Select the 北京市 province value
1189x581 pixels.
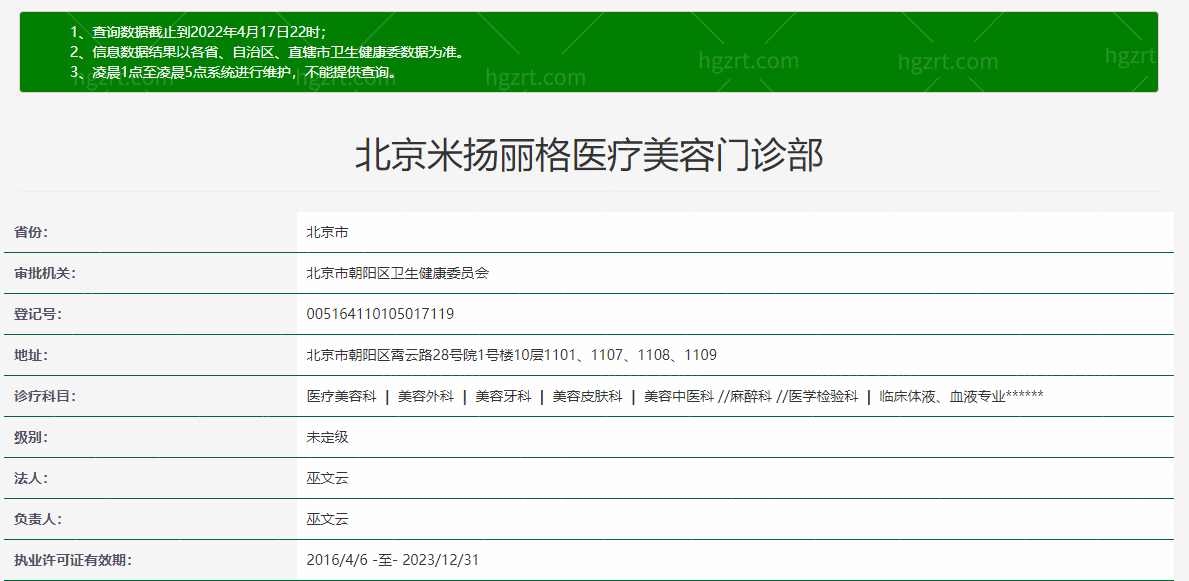[x=327, y=232]
